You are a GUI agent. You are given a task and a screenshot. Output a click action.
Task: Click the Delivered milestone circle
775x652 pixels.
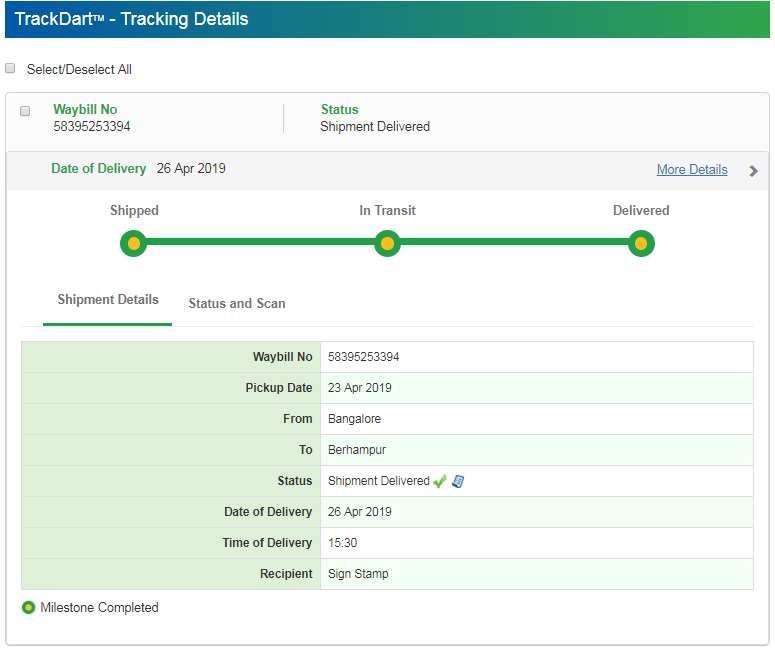point(641,243)
